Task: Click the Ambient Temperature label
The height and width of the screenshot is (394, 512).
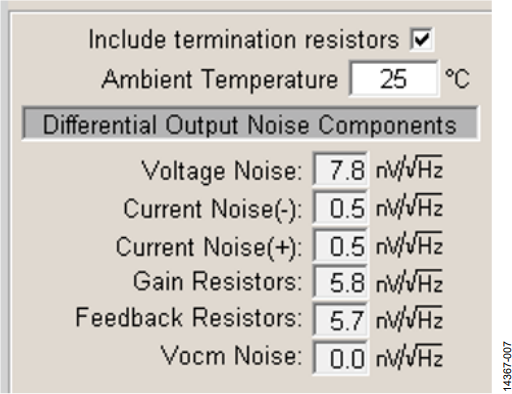Action: [x=220, y=80]
